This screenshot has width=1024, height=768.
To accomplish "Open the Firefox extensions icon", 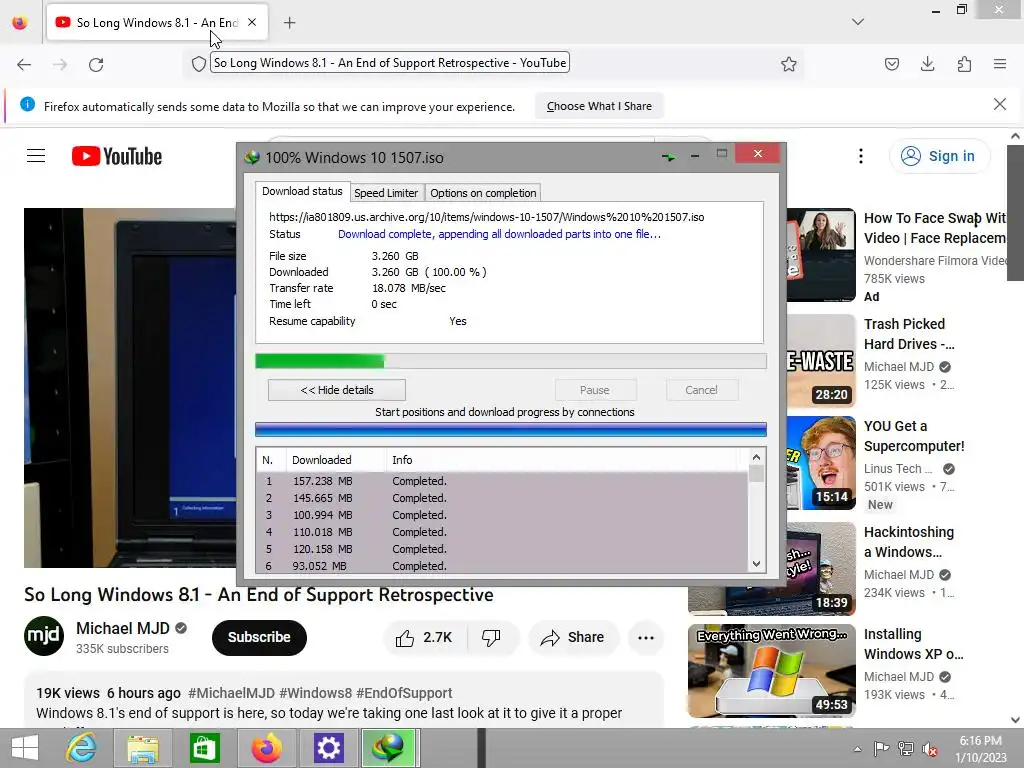I will click(x=964, y=64).
